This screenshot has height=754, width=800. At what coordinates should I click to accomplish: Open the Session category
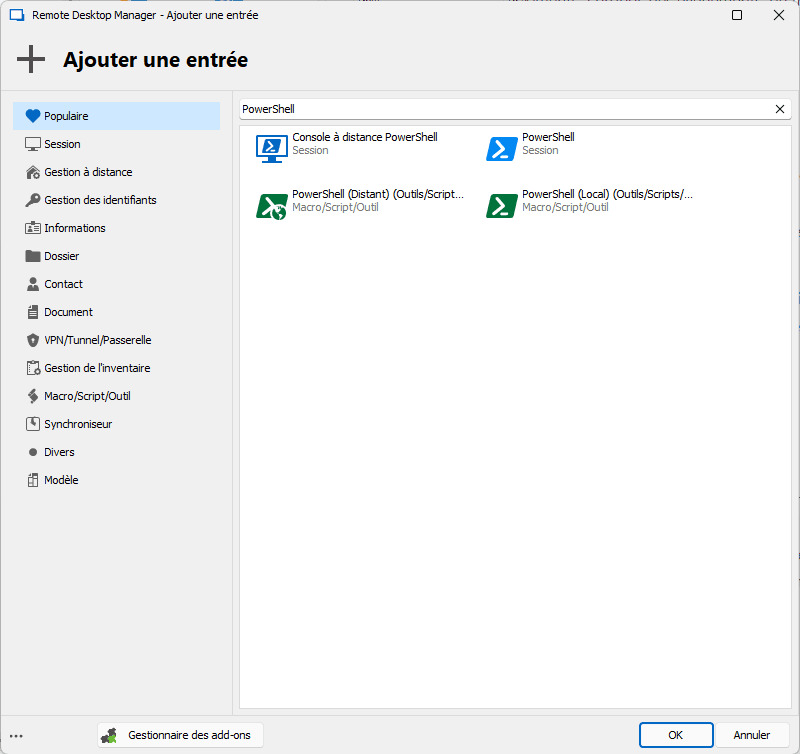pos(62,144)
